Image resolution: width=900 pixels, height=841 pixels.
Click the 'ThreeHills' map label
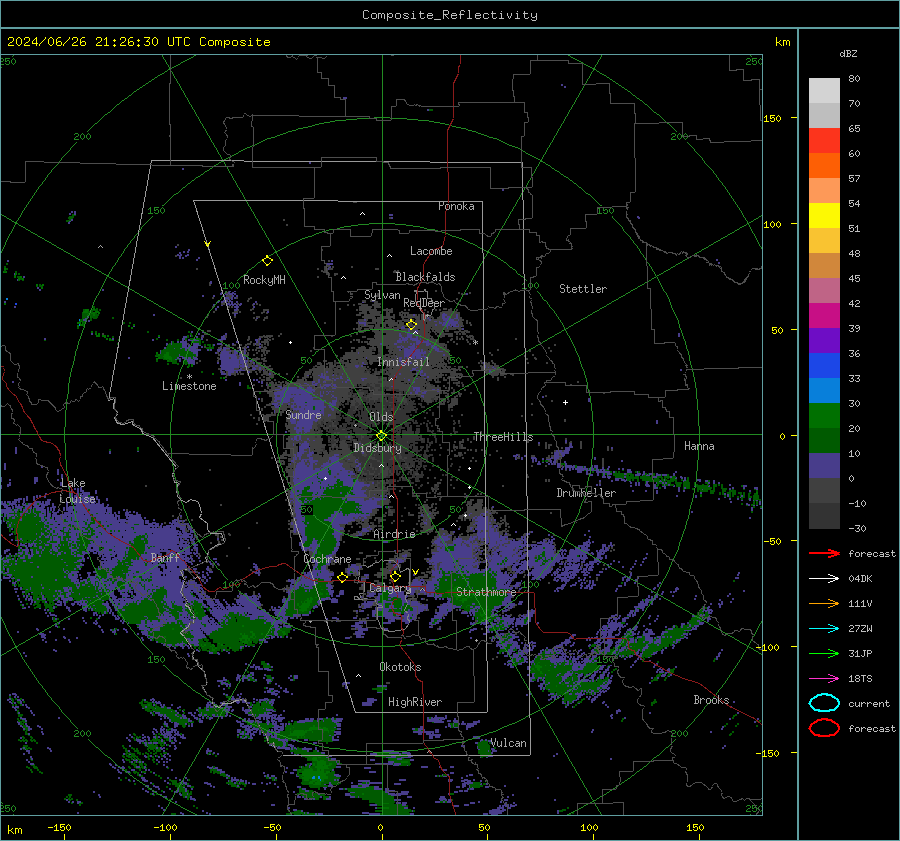tap(503, 437)
